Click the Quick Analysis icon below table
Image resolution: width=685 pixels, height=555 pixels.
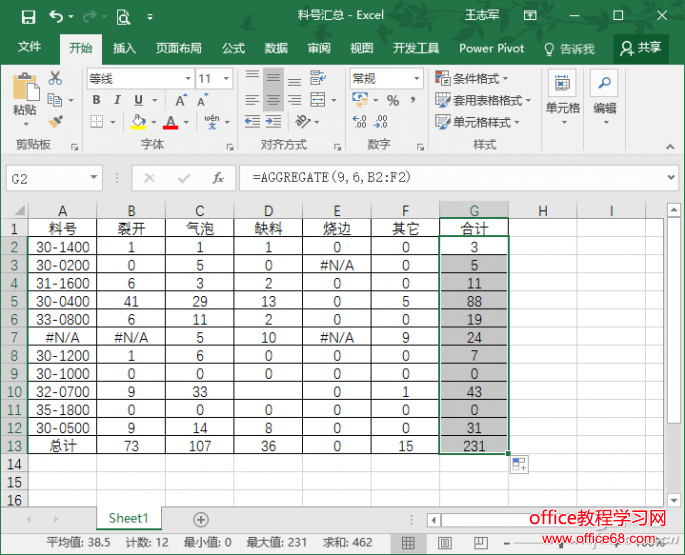521,464
